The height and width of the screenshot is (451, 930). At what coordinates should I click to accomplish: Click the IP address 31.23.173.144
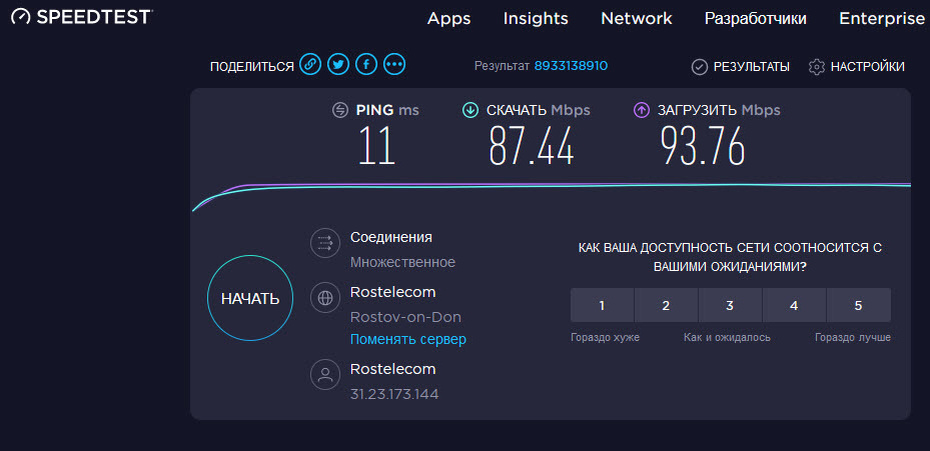point(394,394)
